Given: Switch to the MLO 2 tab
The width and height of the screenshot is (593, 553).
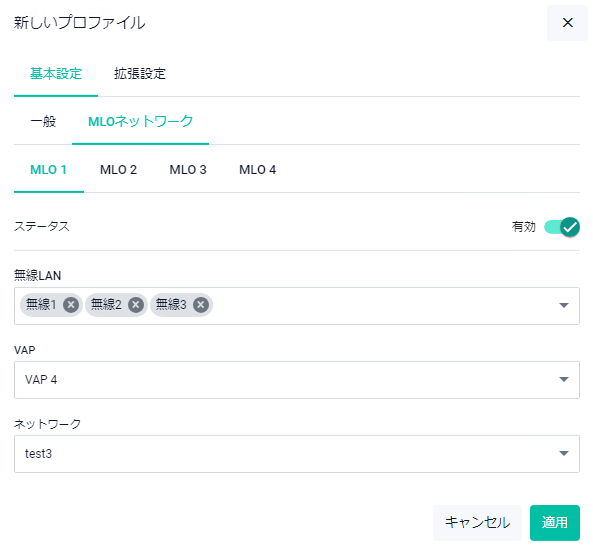Looking at the screenshot, I should click(x=118, y=170).
